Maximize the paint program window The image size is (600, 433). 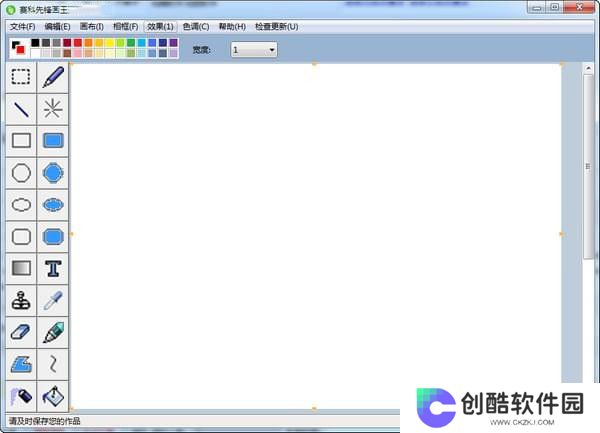point(554,7)
